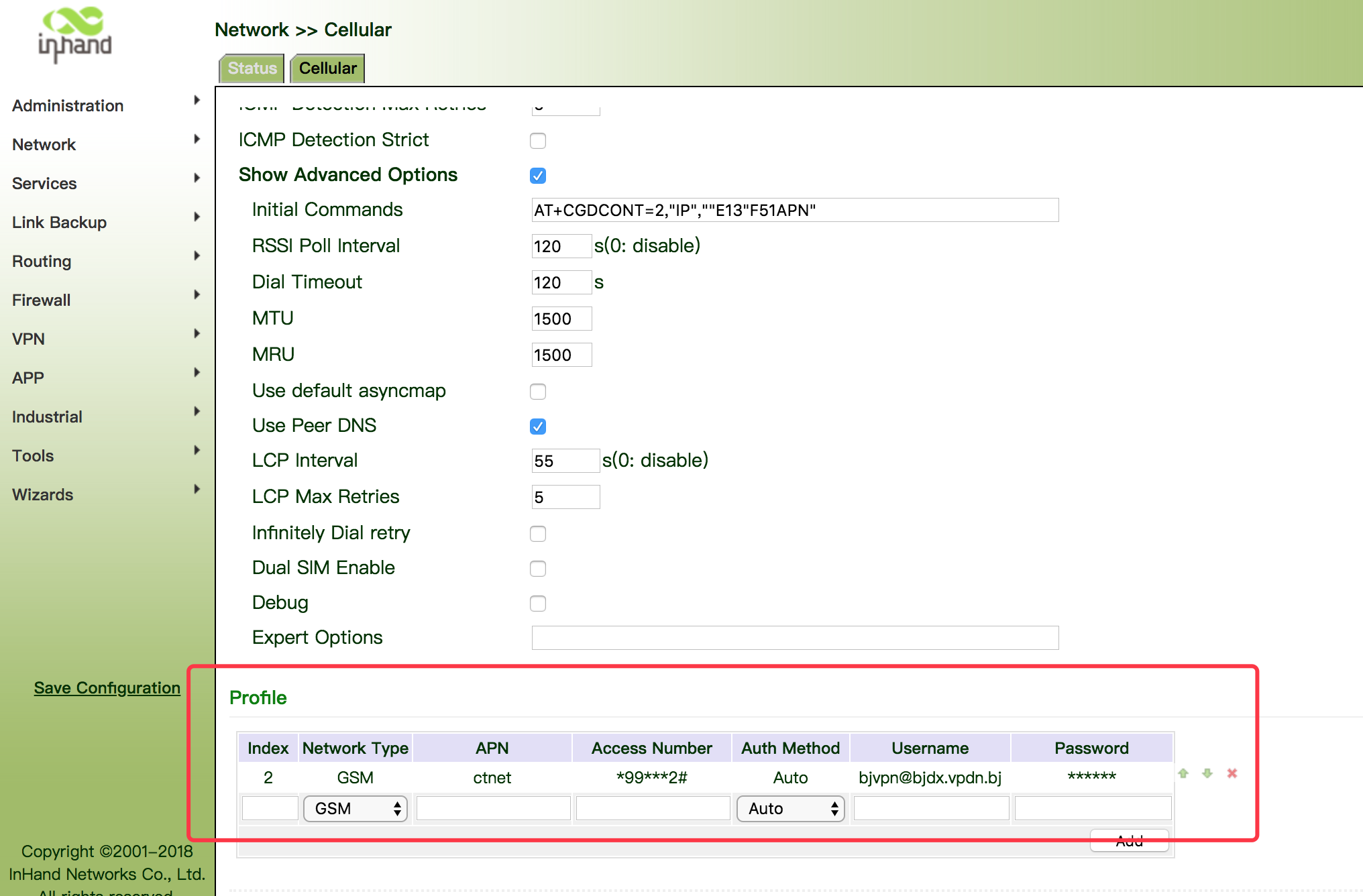
Task: Delete ctnet profile with red X
Action: [1232, 773]
